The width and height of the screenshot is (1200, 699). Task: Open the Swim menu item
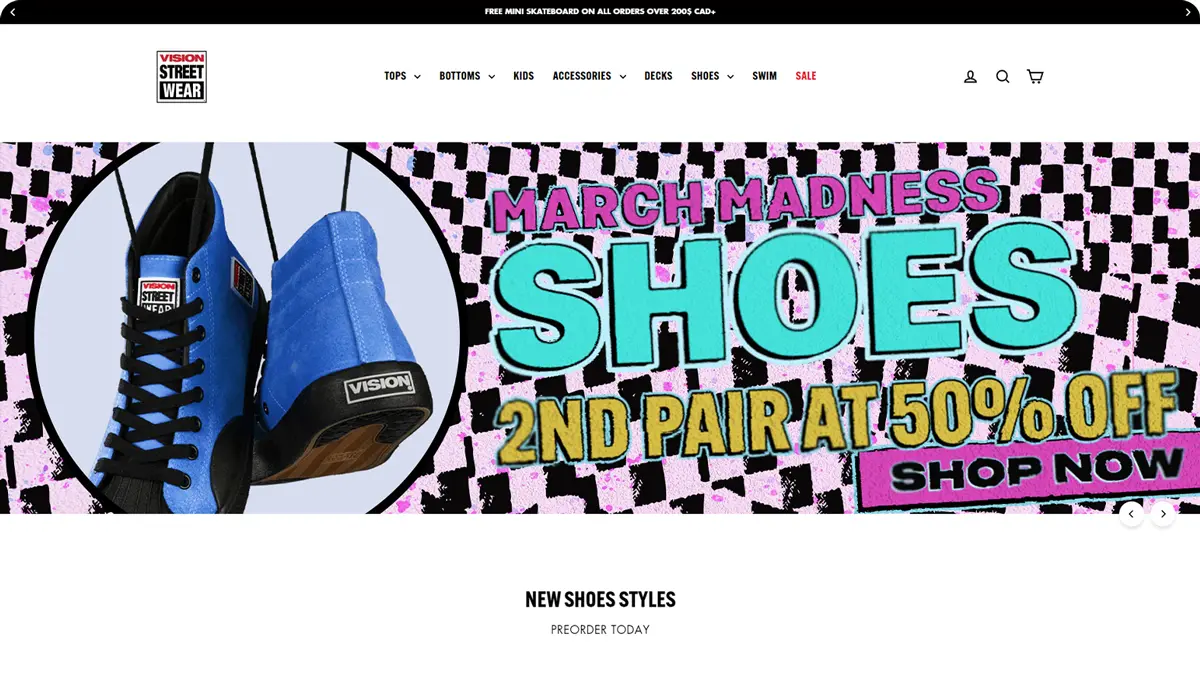764,76
